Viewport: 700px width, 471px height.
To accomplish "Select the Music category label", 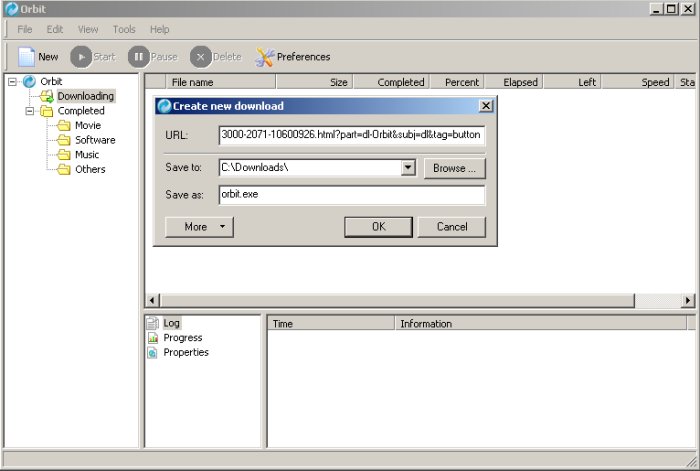I will click(87, 155).
